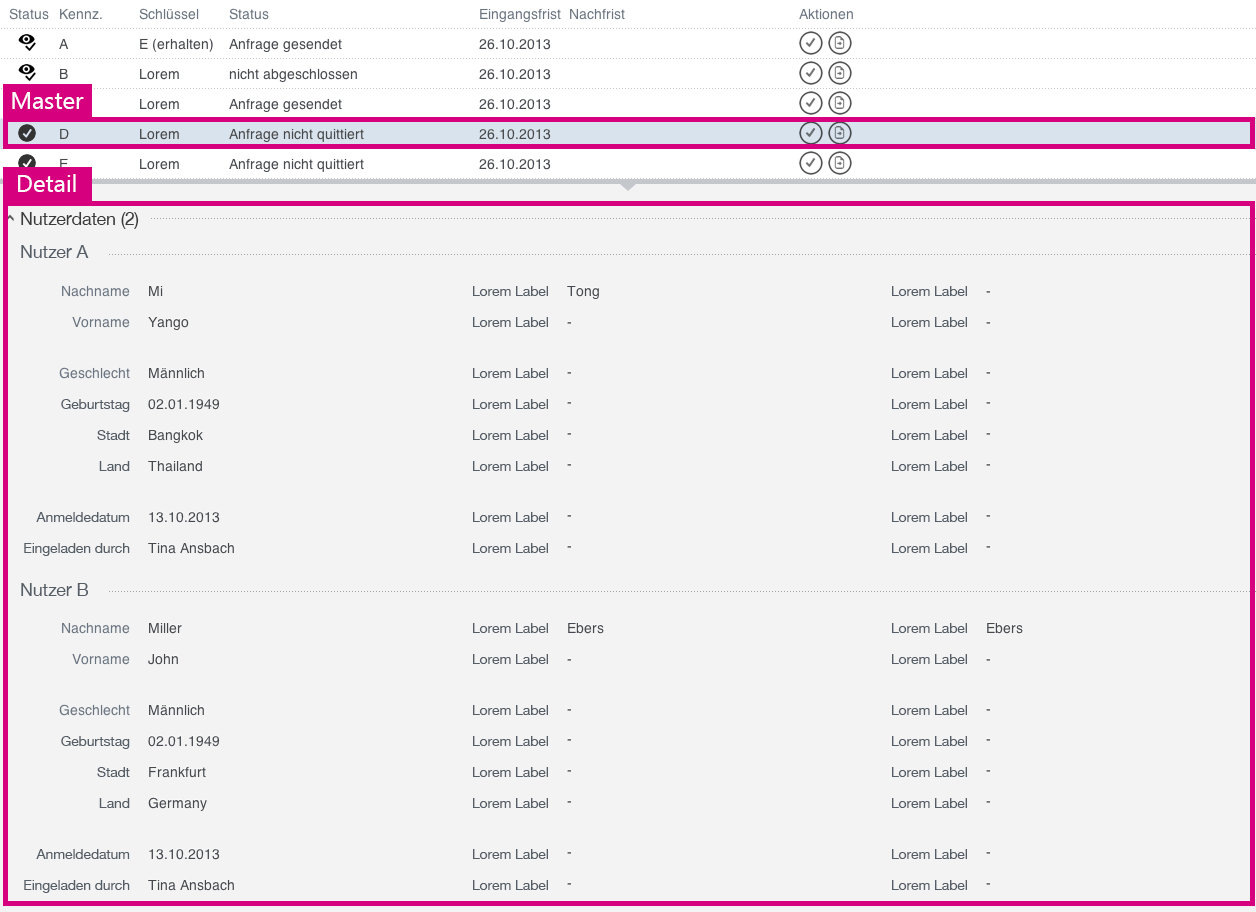Click the Status header next to Schlüssel
This screenshot has height=912, width=1256.
click(249, 14)
